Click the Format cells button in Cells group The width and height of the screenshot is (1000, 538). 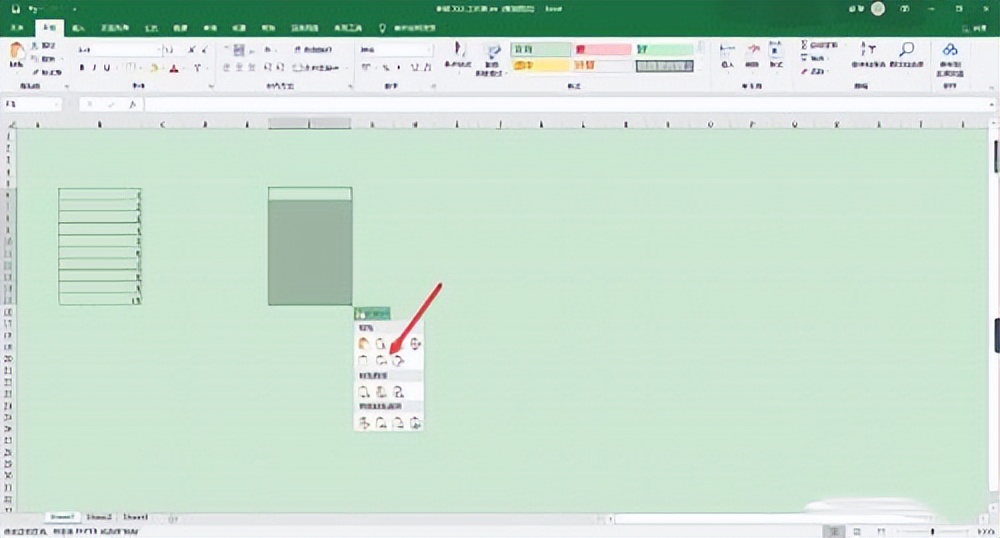(x=776, y=55)
